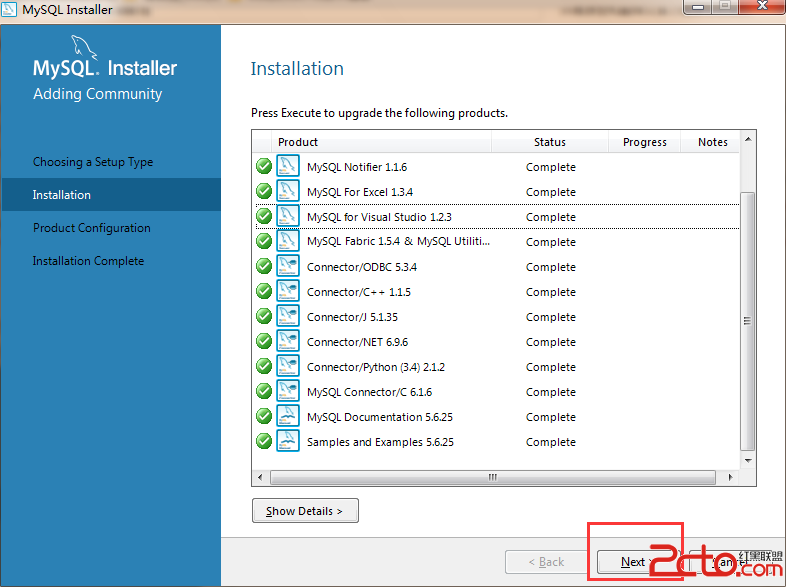
Task: Select the Connector/NET 6.9.6 row text
Action: [357, 342]
